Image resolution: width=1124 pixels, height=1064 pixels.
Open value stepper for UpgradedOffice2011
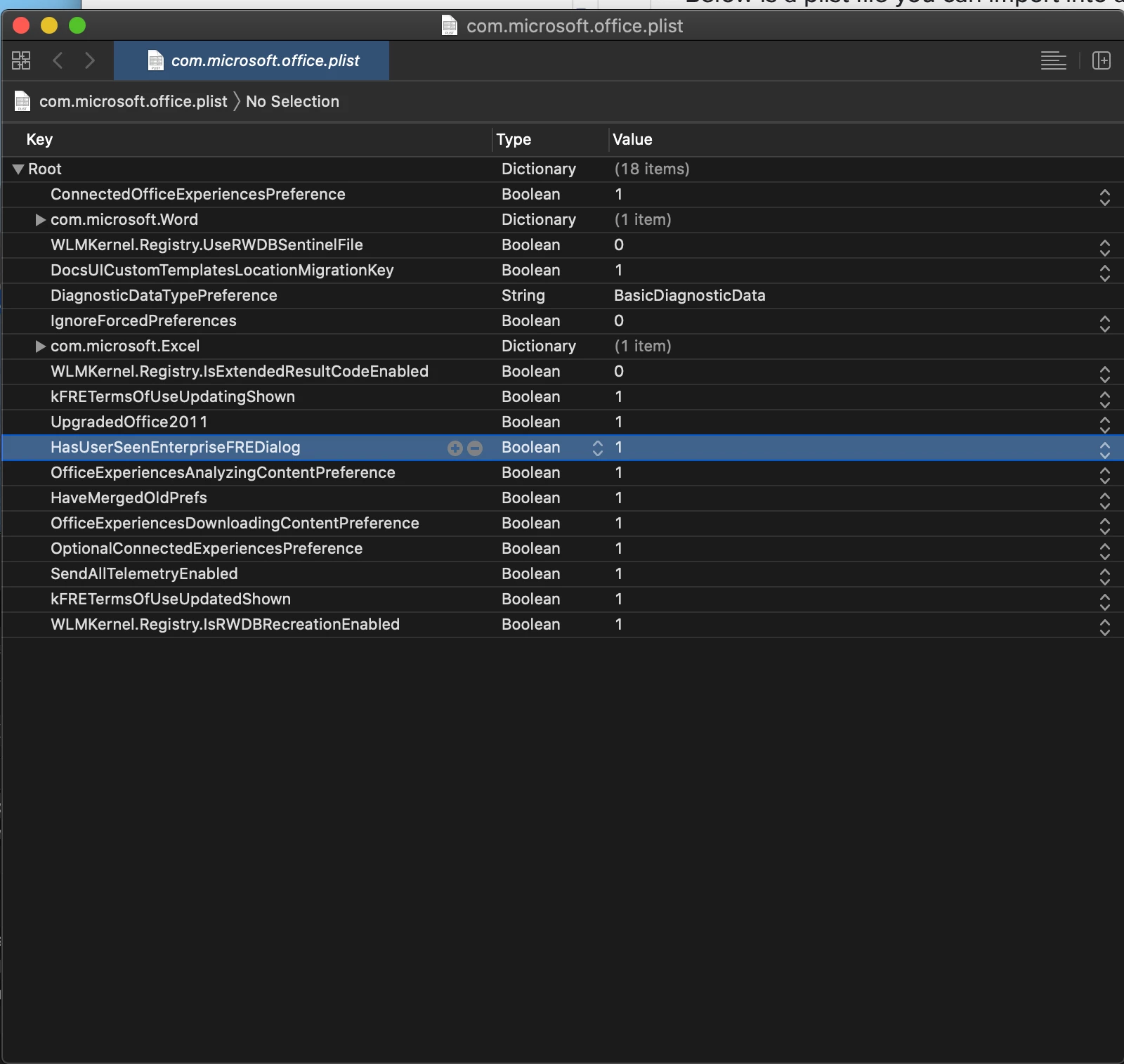[x=1105, y=424]
